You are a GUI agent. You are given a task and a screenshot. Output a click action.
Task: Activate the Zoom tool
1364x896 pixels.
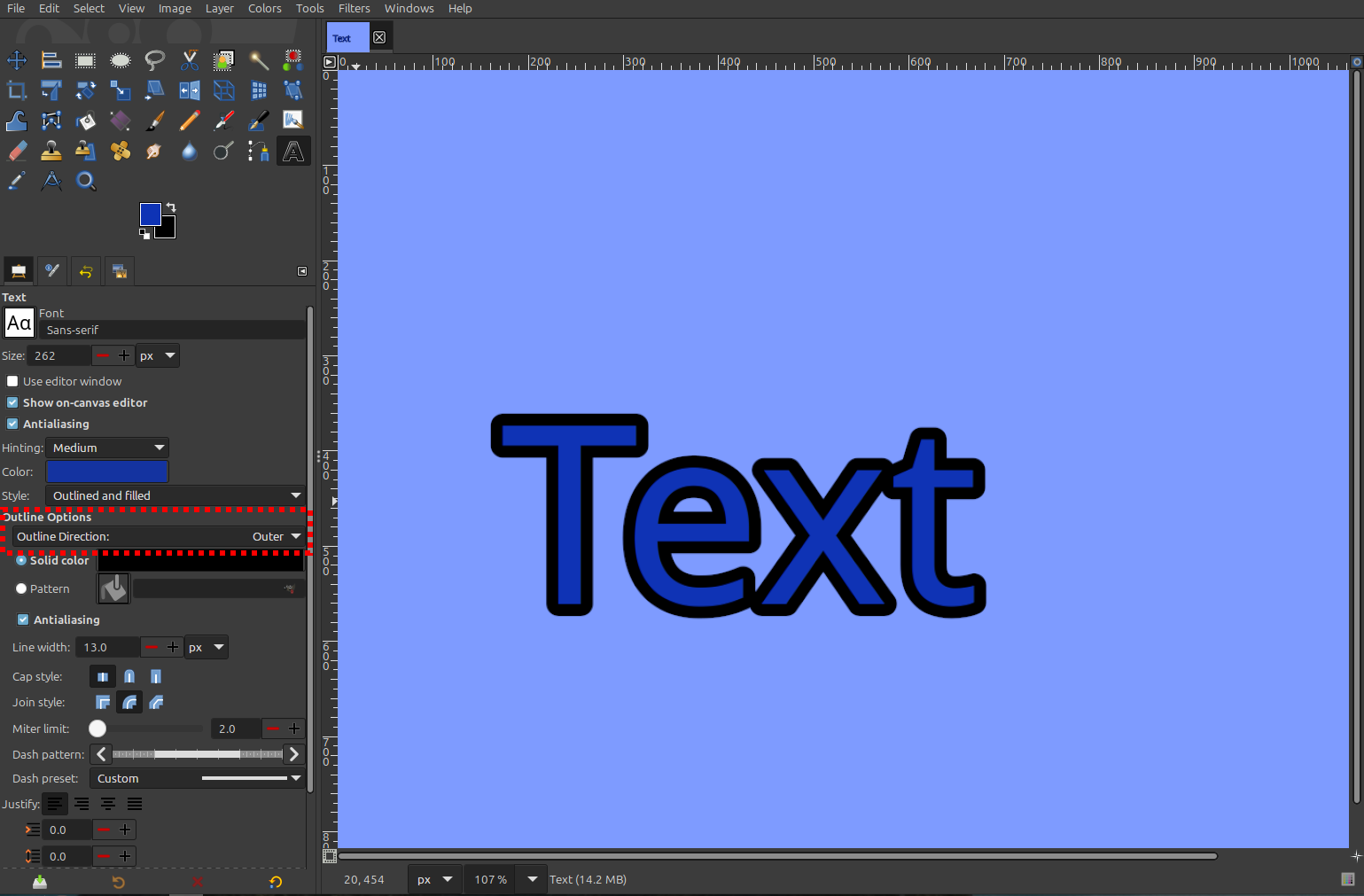point(85,181)
